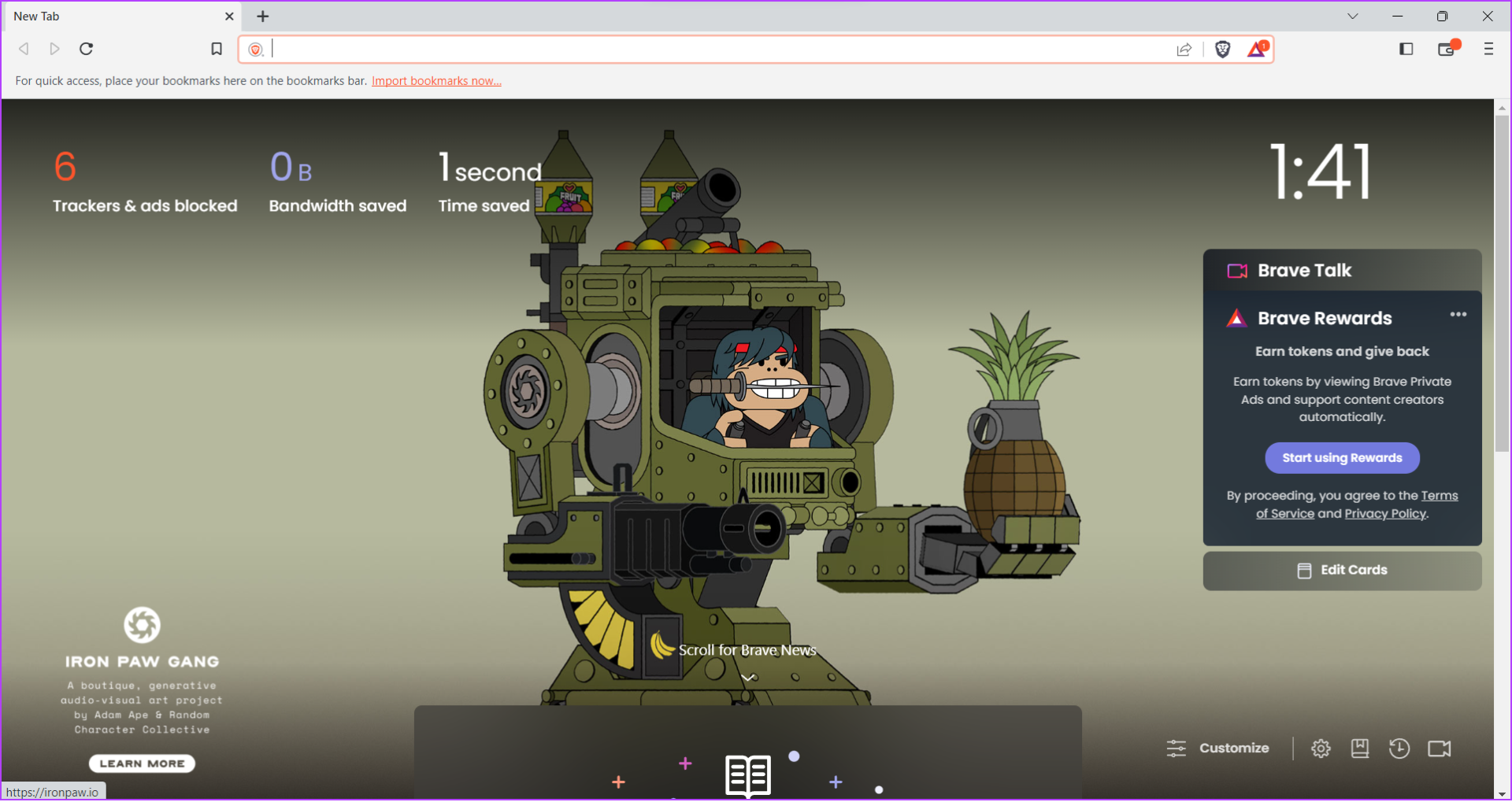The height and width of the screenshot is (802, 1512).
Task: Start Brave Talk via bottom camera icon
Action: click(1440, 748)
